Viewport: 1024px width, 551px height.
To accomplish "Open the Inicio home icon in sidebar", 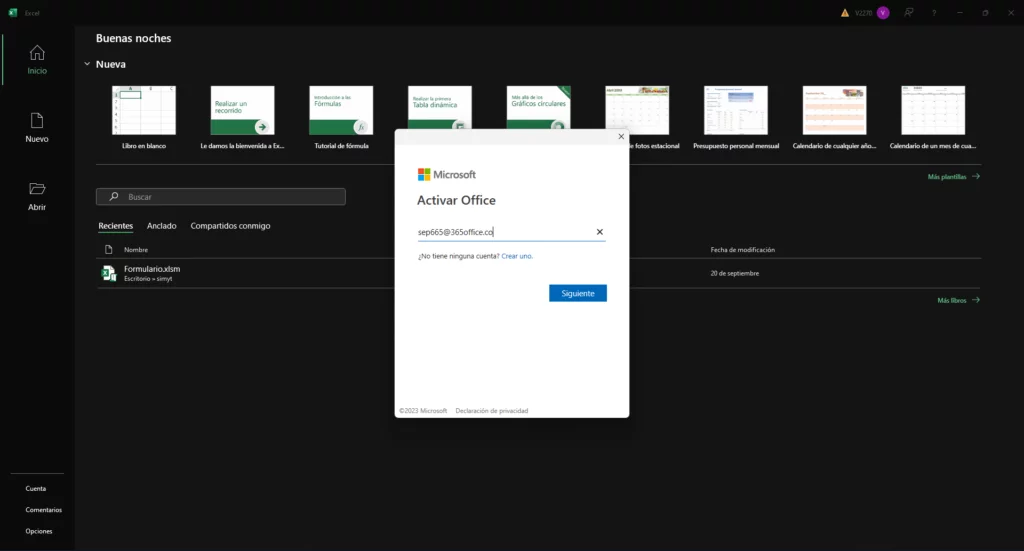I will 36,53.
